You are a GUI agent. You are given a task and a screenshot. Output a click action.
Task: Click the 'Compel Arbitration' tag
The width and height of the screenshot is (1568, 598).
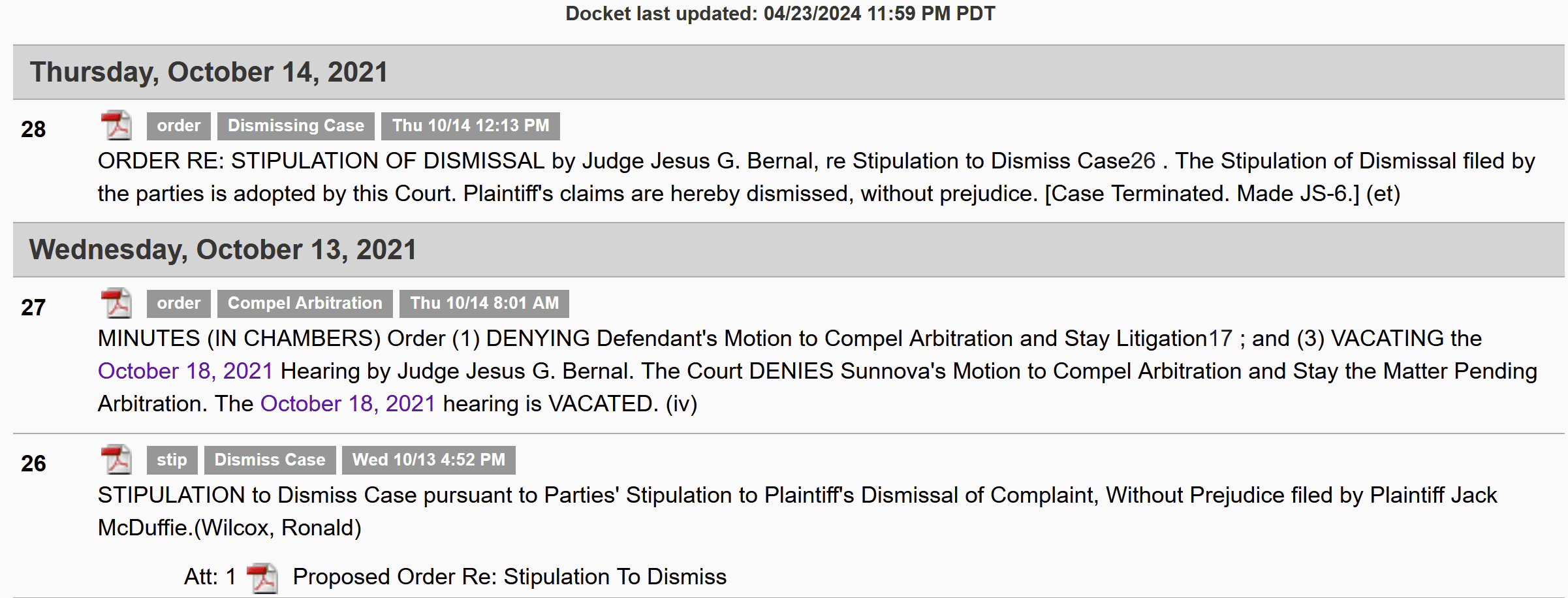[305, 304]
